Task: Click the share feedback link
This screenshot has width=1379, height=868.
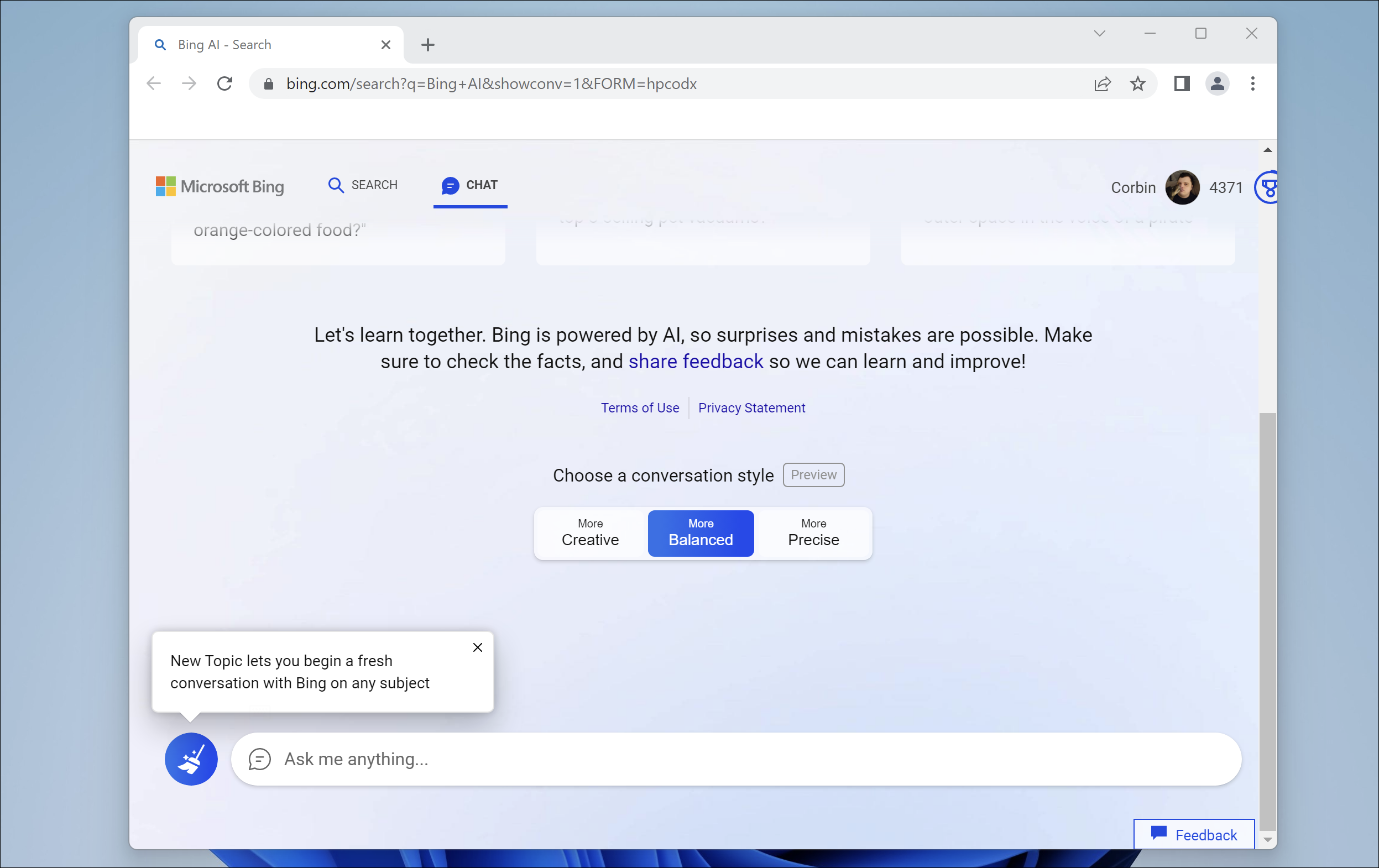Action: click(695, 361)
